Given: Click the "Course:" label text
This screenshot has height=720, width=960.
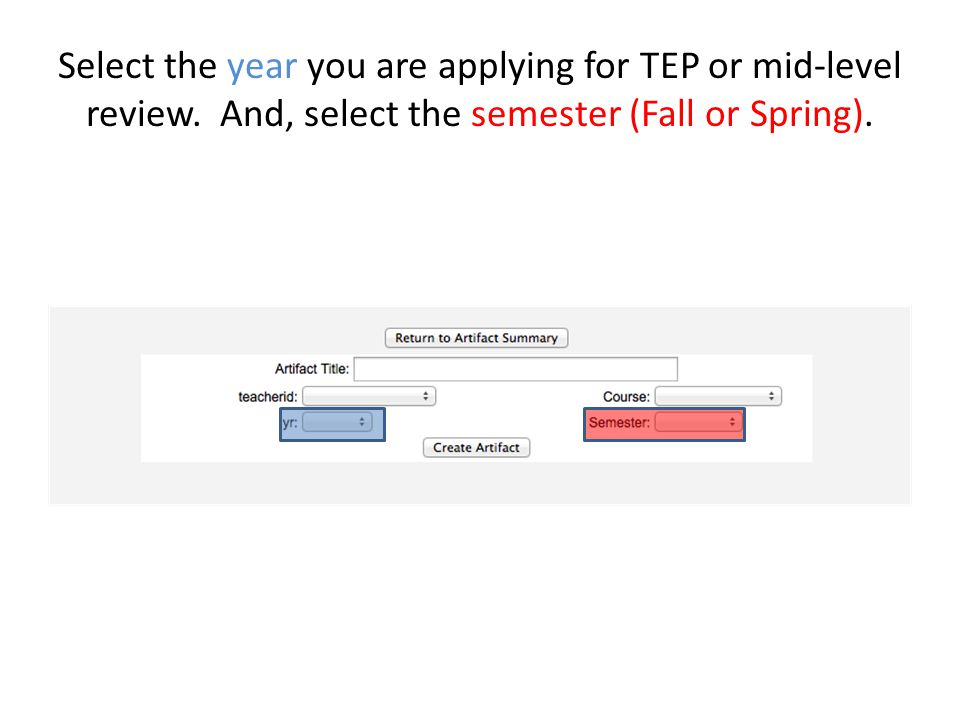Looking at the screenshot, I should point(626,397).
